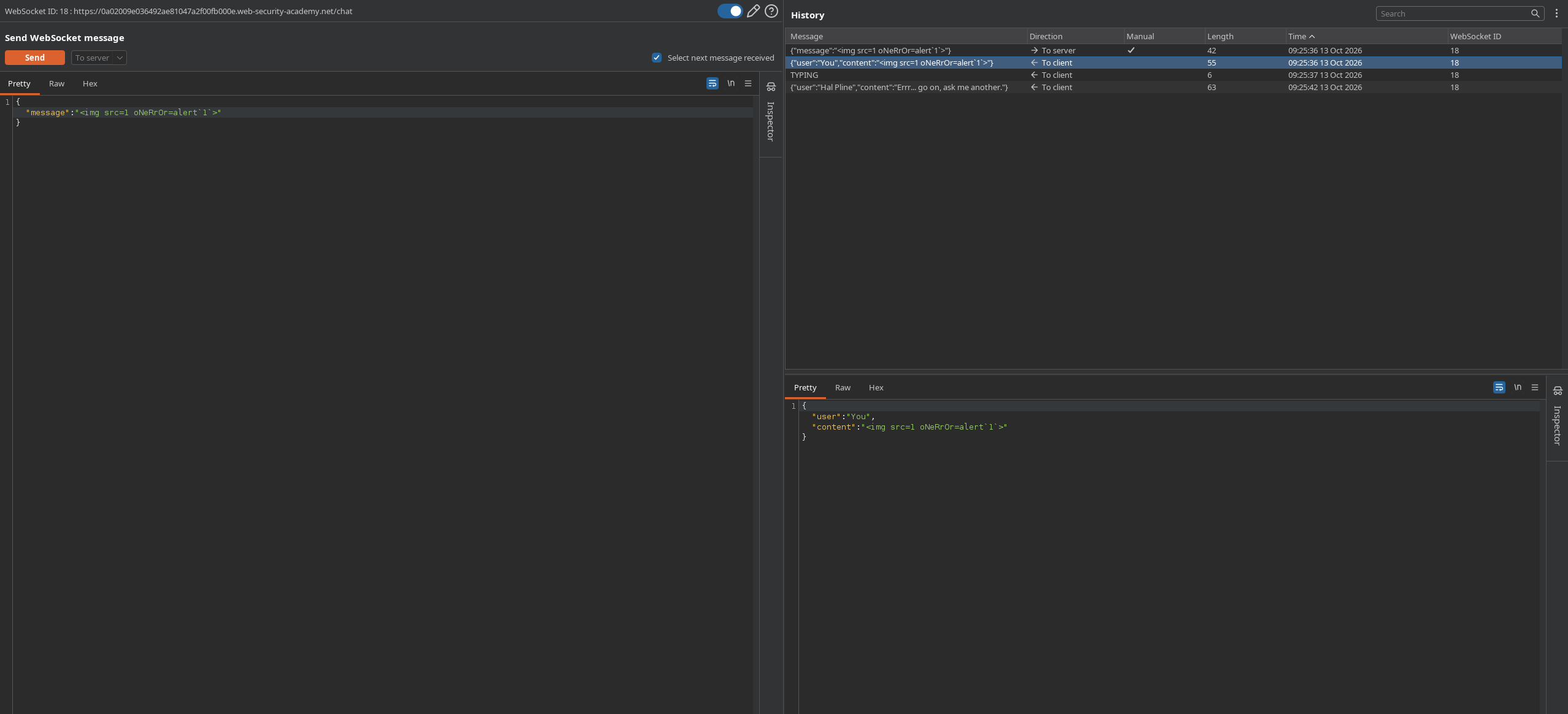Open History three-dot options menu

(1556, 13)
